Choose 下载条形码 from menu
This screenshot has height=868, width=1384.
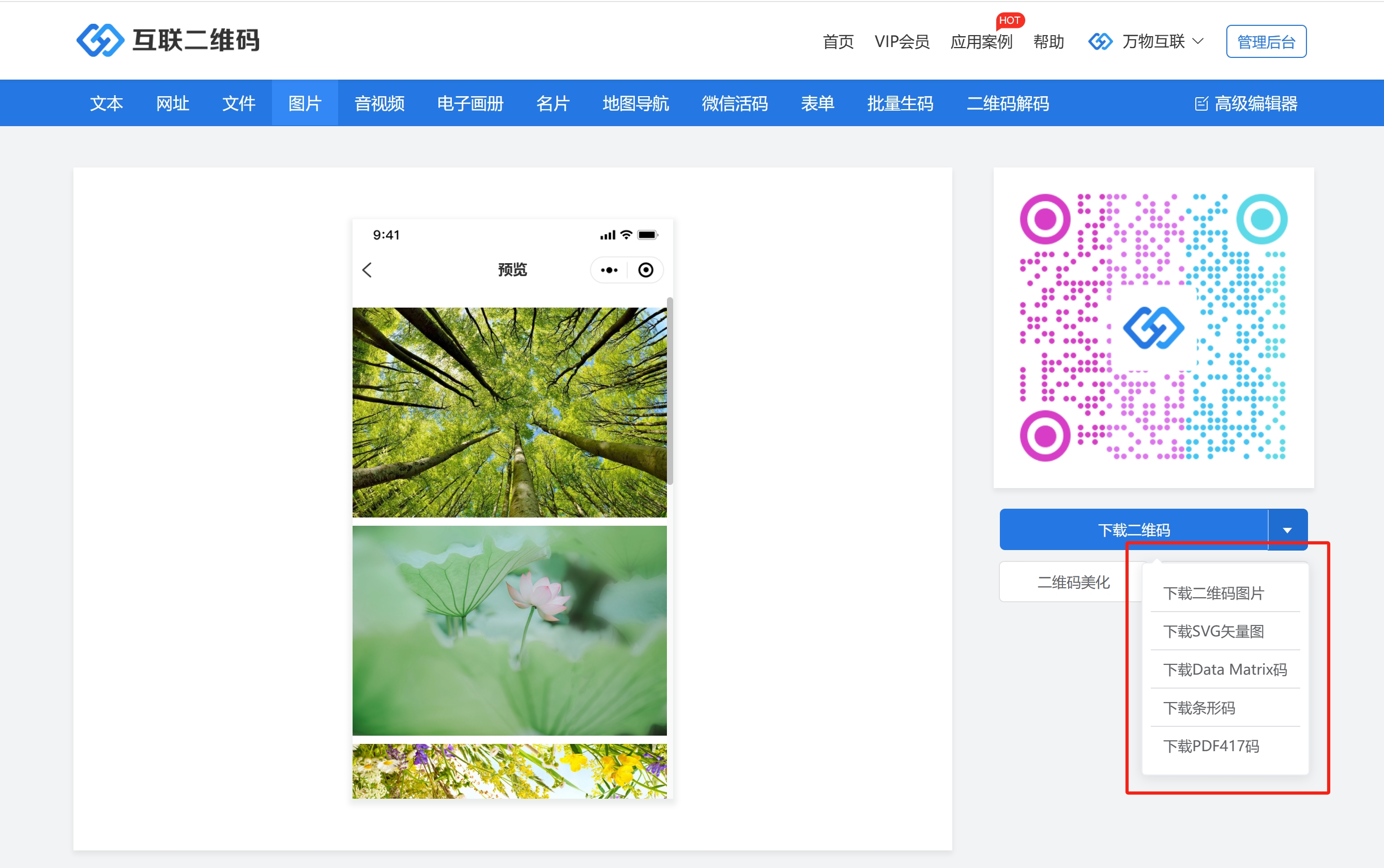pos(1225,707)
